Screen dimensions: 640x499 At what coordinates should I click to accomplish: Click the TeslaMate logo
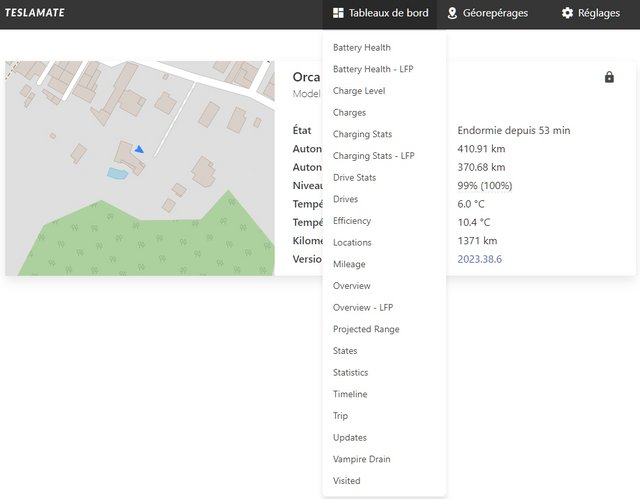35,13
